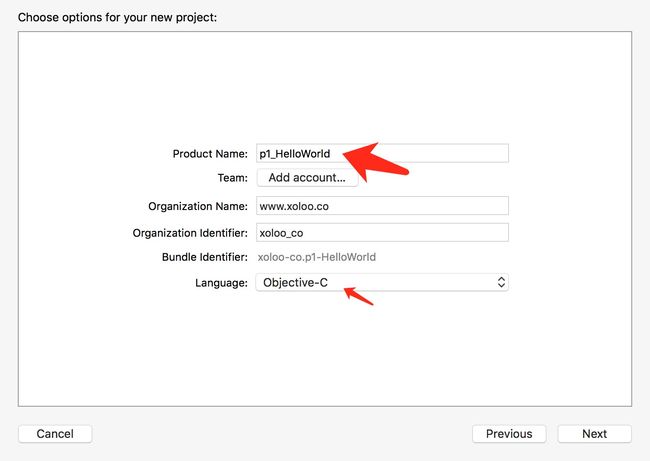The image size is (650, 461).
Task: Focus the Product Name field with p1_HelloWorld
Action: pos(382,153)
